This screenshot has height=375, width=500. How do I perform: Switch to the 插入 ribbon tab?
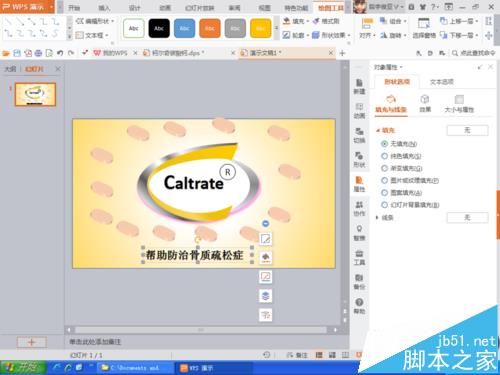pos(104,8)
